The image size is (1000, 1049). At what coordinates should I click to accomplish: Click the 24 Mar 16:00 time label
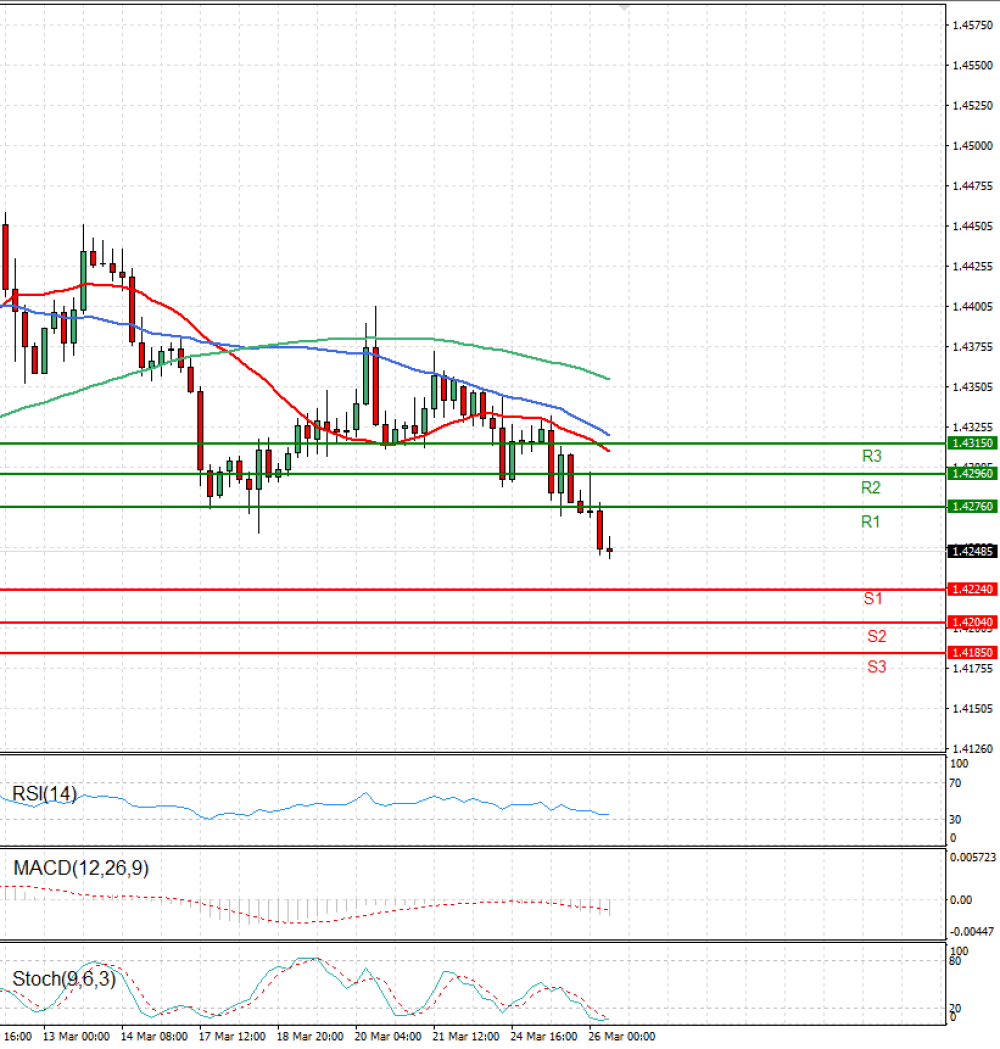tap(544, 1036)
